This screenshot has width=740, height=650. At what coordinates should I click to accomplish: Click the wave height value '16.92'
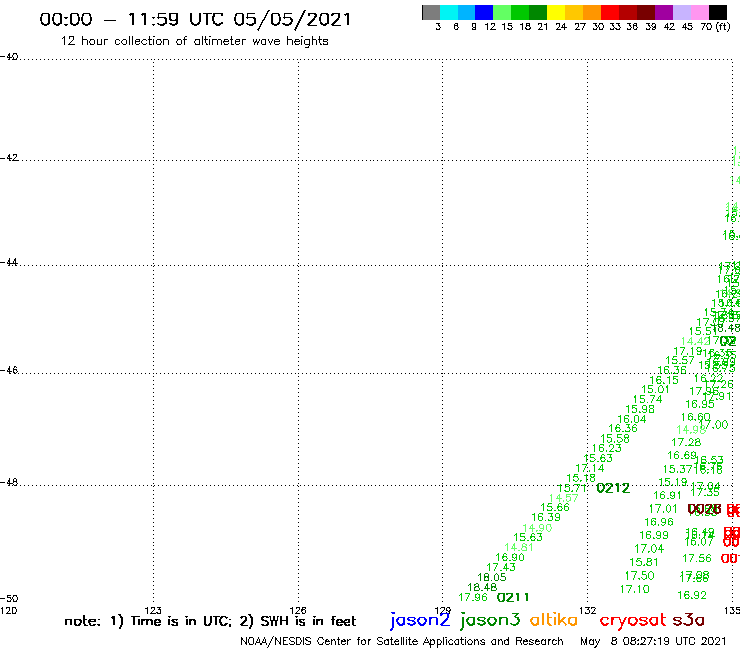point(692,595)
